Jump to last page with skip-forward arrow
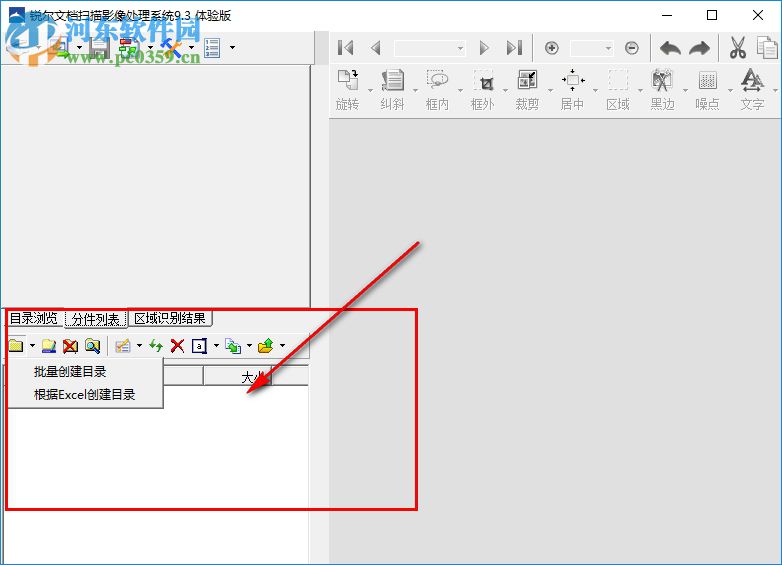 [514, 48]
